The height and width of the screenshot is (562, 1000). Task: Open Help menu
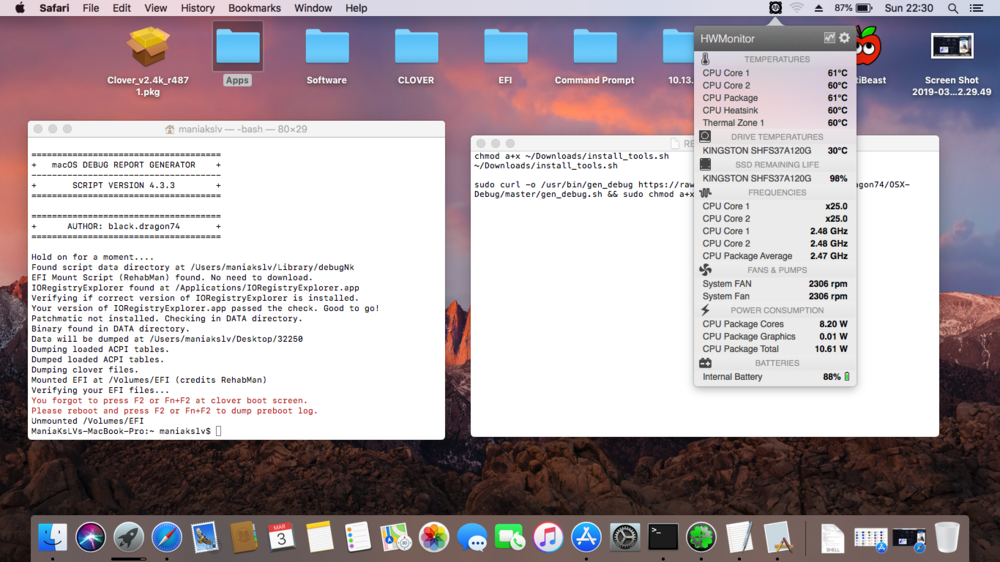coord(356,8)
